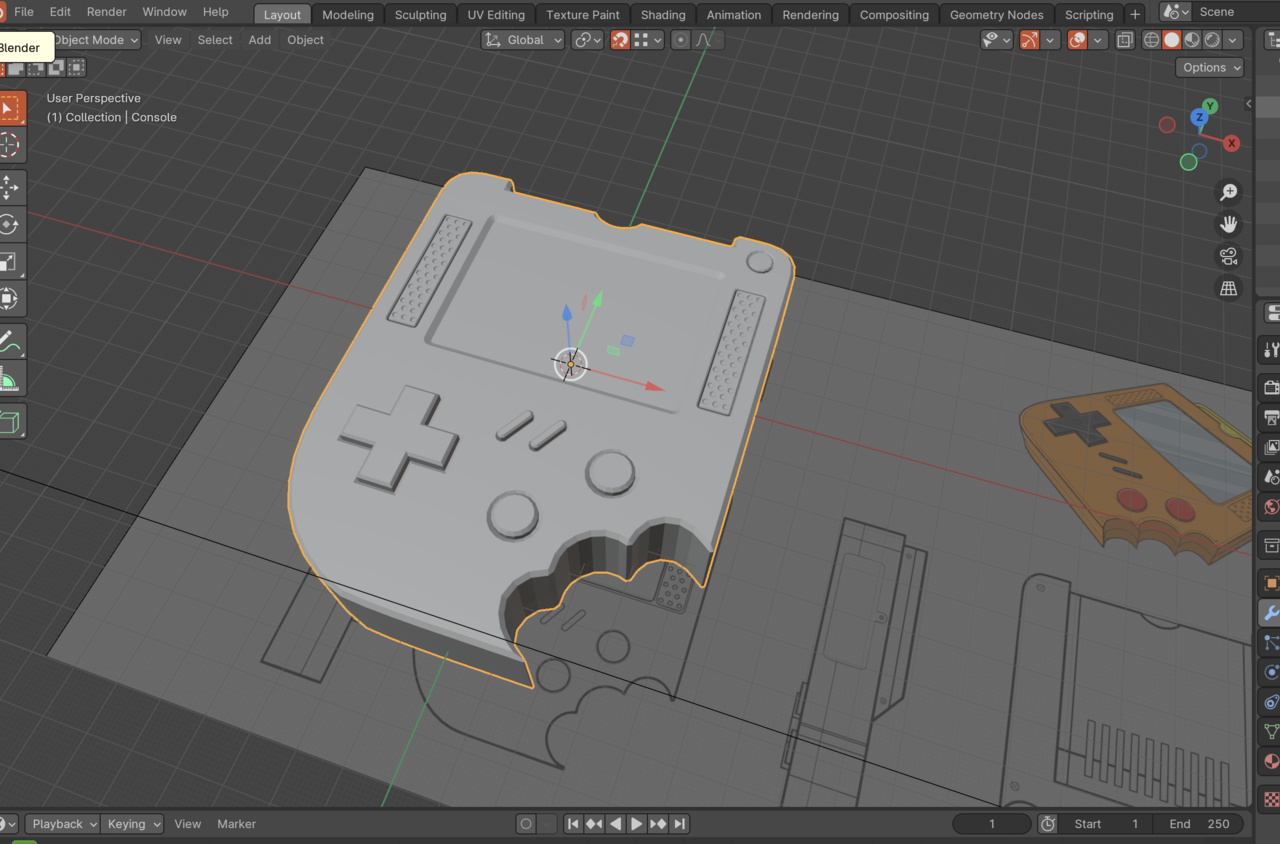Click the zoom magnifier viewport icon
1280x844 pixels.
coord(1229,192)
